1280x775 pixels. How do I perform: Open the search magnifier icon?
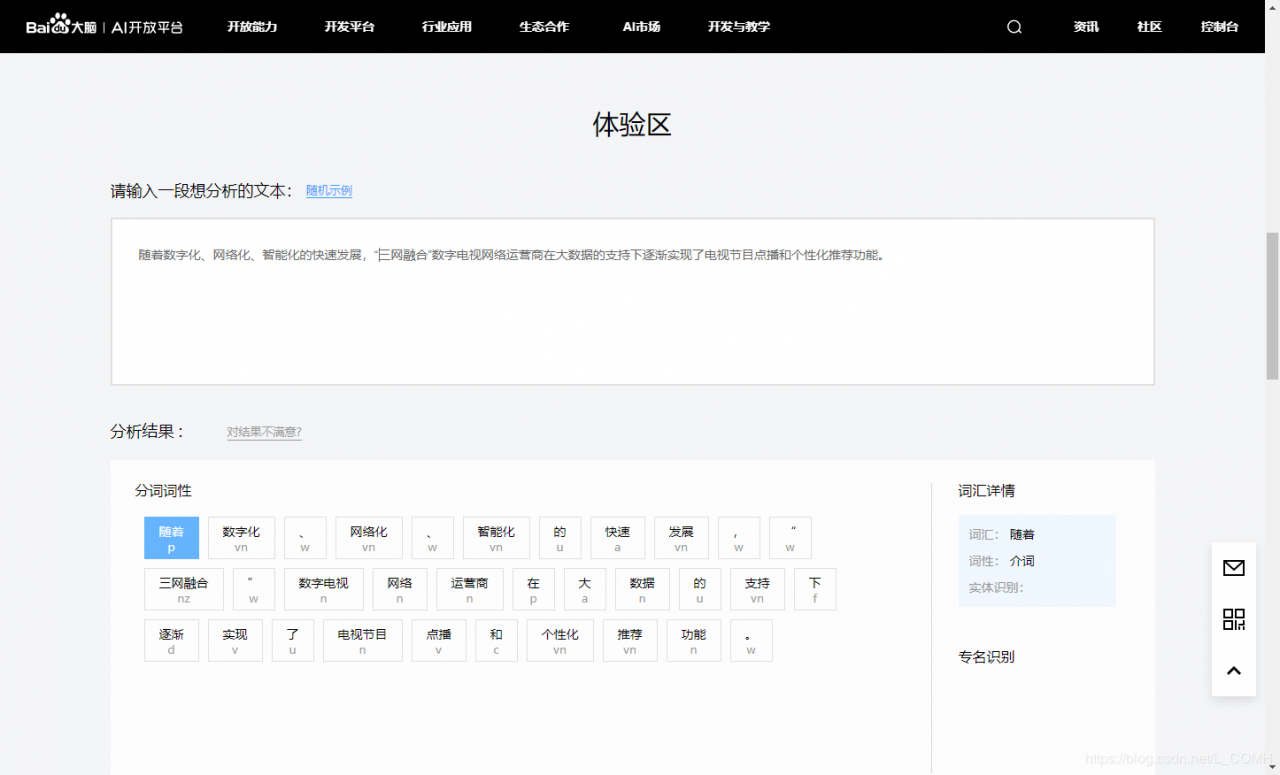1014,27
